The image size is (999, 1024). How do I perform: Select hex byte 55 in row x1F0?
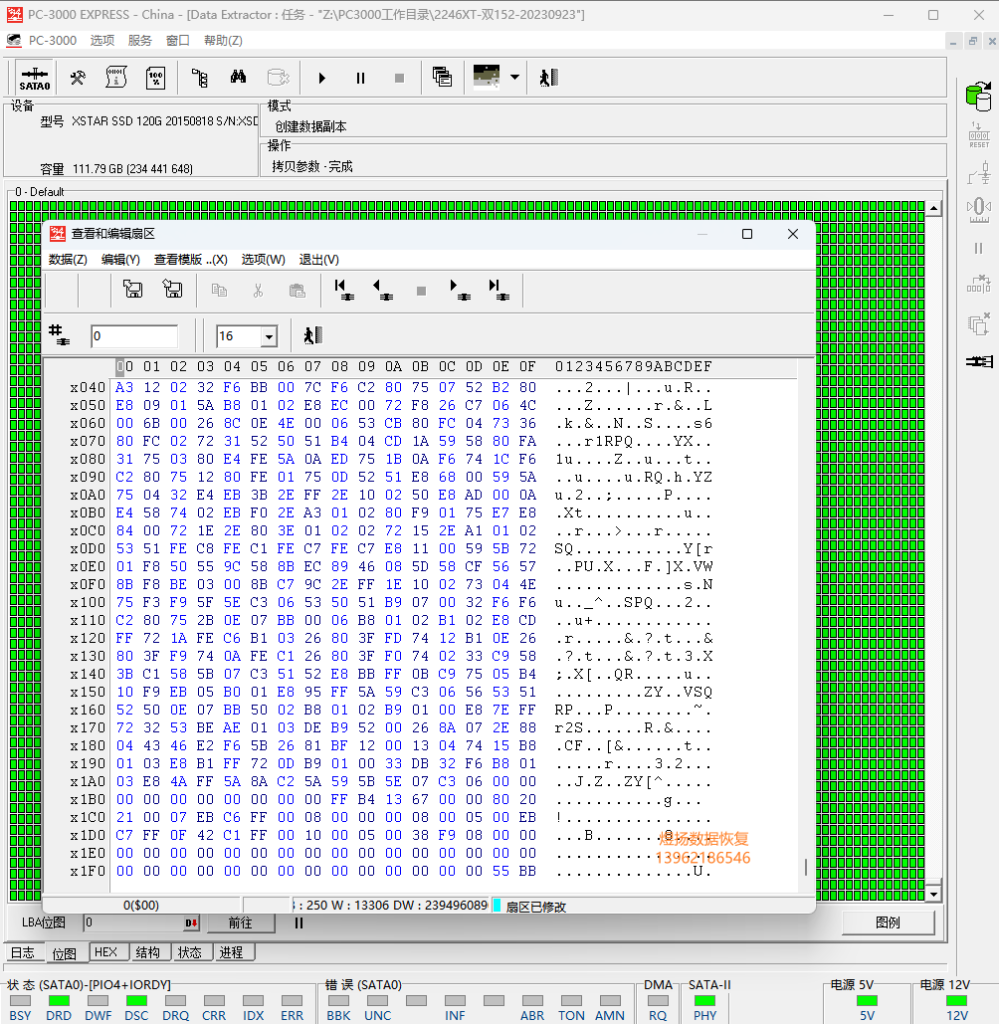coord(501,871)
